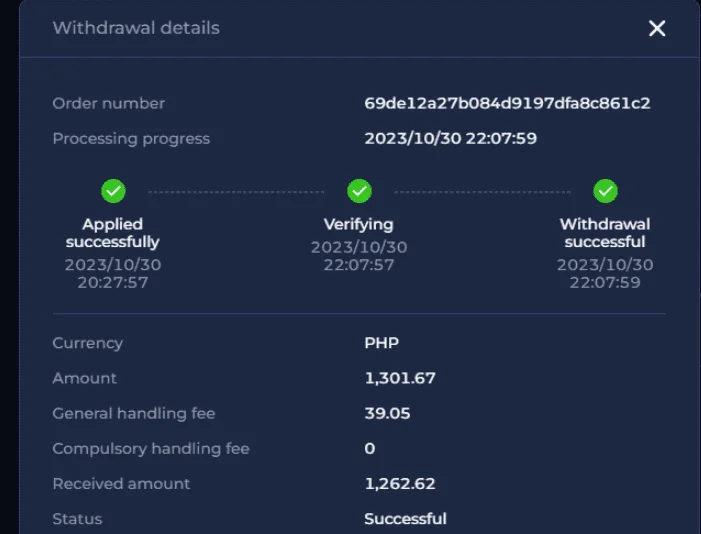
Task: Select the order number value
Action: pos(507,103)
